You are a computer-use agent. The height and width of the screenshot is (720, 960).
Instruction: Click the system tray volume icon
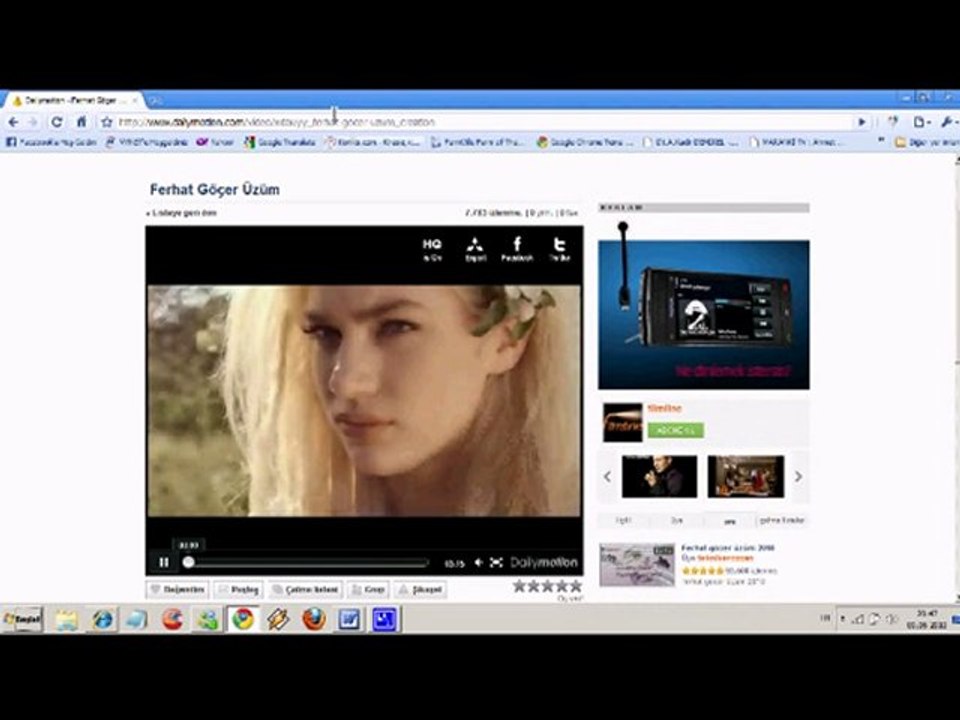pos(892,620)
